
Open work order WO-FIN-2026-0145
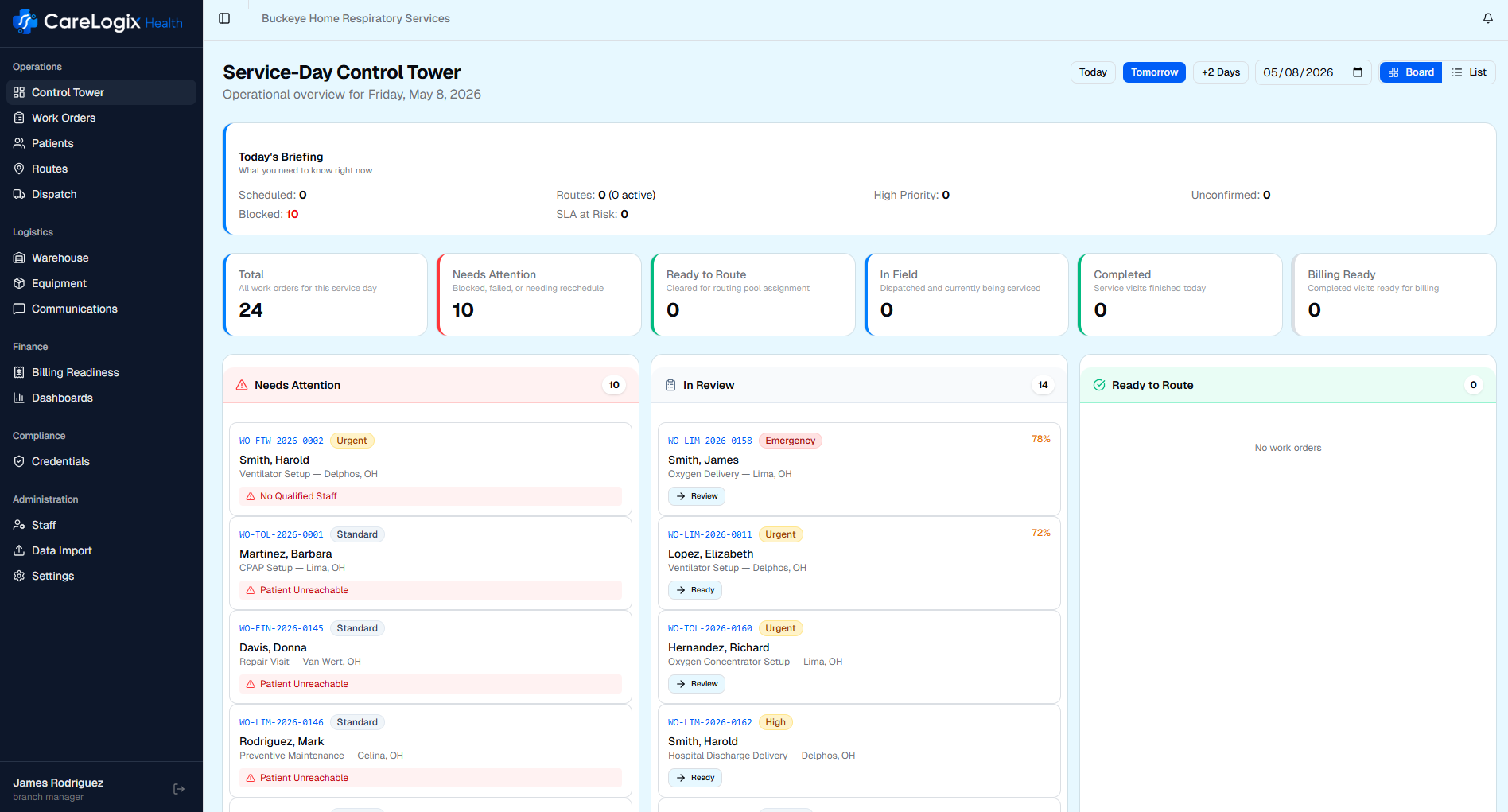(x=282, y=628)
